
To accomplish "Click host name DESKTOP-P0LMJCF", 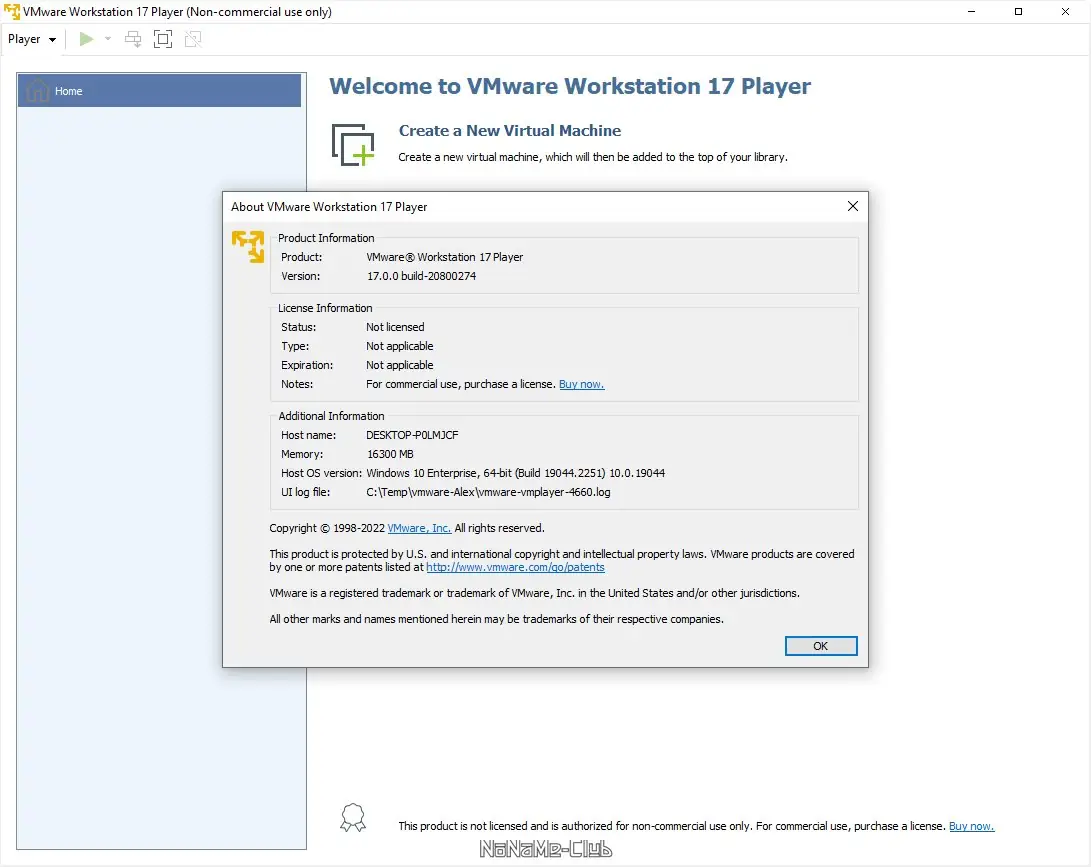I will click(413, 435).
